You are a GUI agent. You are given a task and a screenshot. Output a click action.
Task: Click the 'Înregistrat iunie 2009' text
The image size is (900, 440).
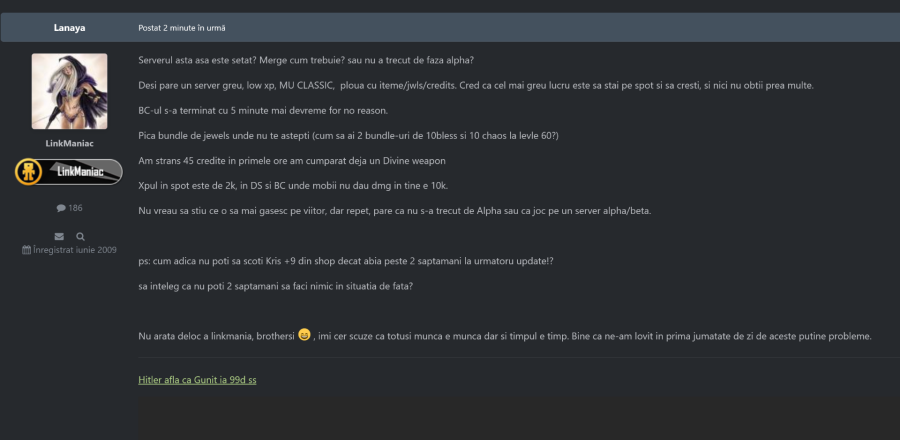click(74, 250)
